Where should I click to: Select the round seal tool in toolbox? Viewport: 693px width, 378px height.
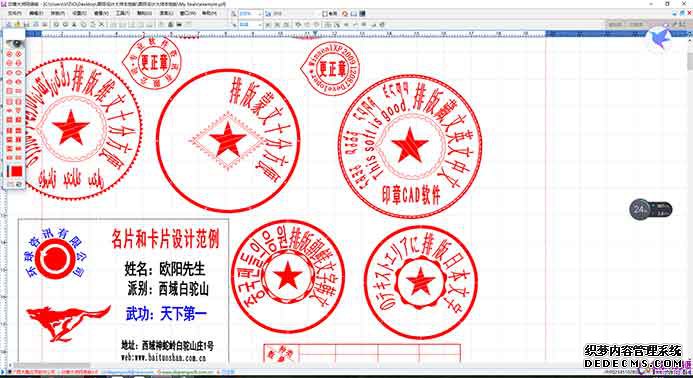click(x=9, y=53)
